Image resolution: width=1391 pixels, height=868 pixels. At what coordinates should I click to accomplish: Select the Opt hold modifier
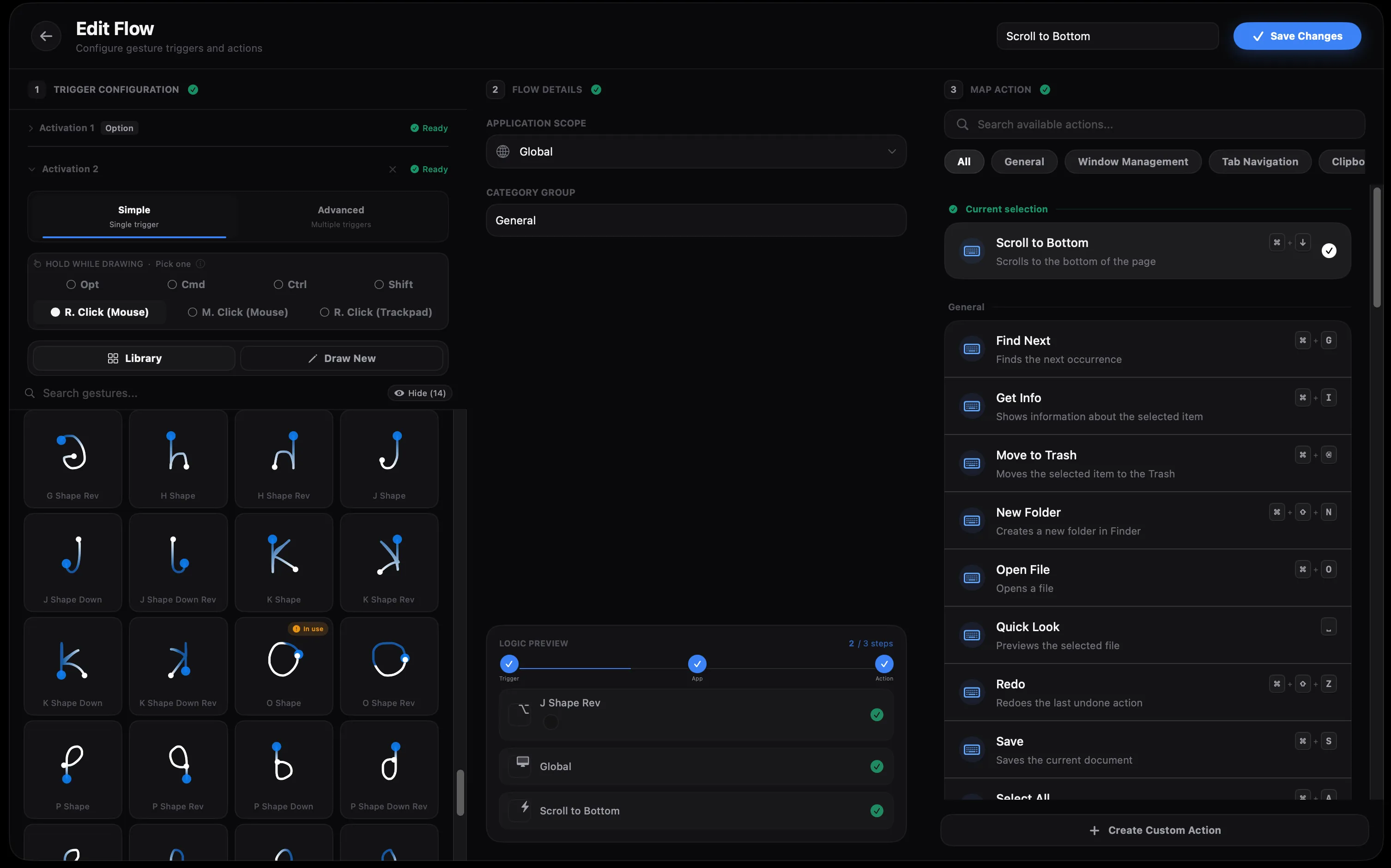tap(83, 285)
